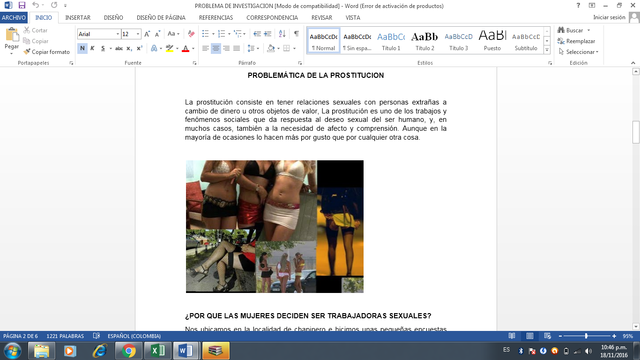Apply the Sin espaciado style

coord(357,40)
